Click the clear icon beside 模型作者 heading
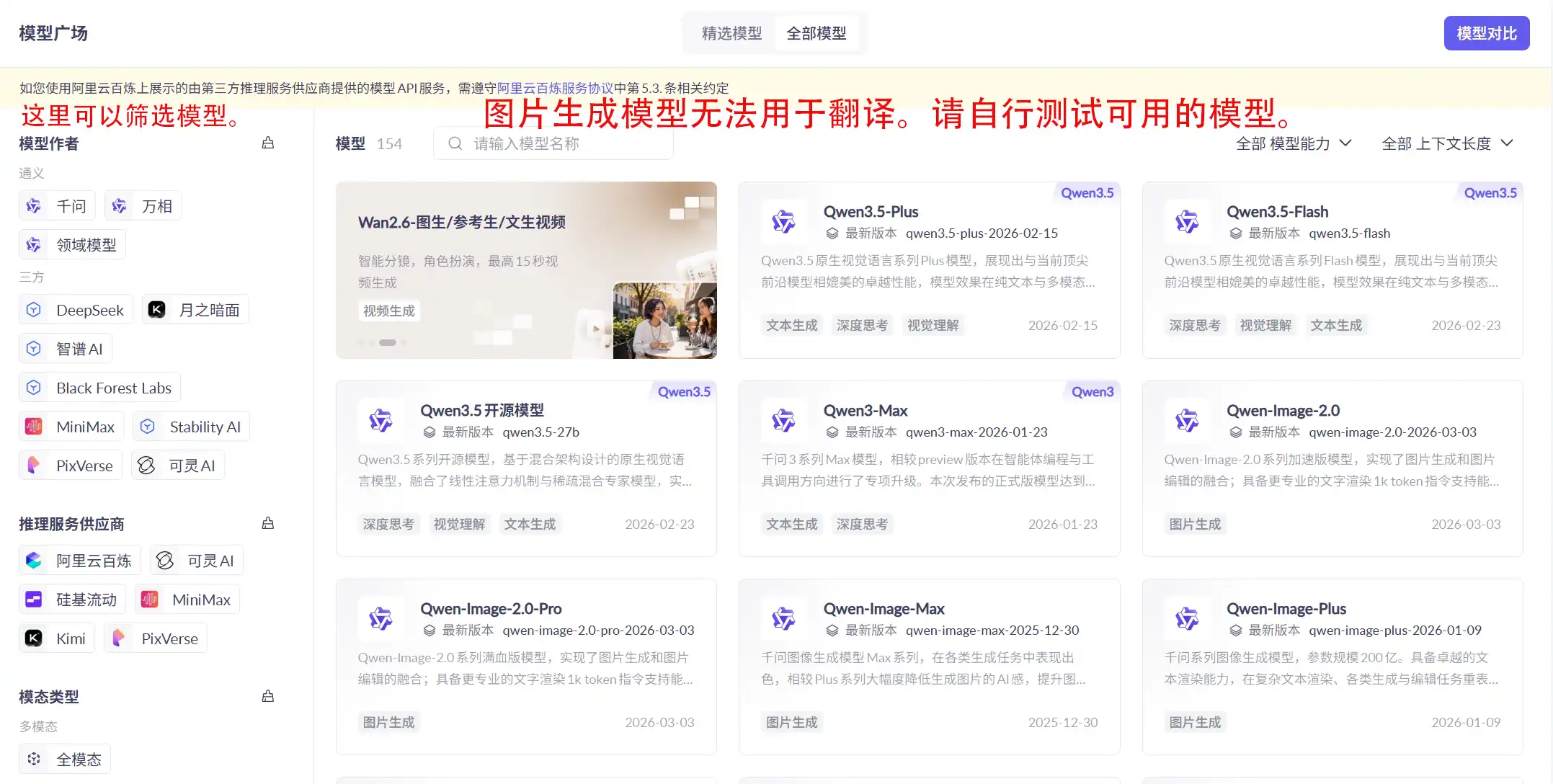The image size is (1553, 784). click(x=268, y=143)
